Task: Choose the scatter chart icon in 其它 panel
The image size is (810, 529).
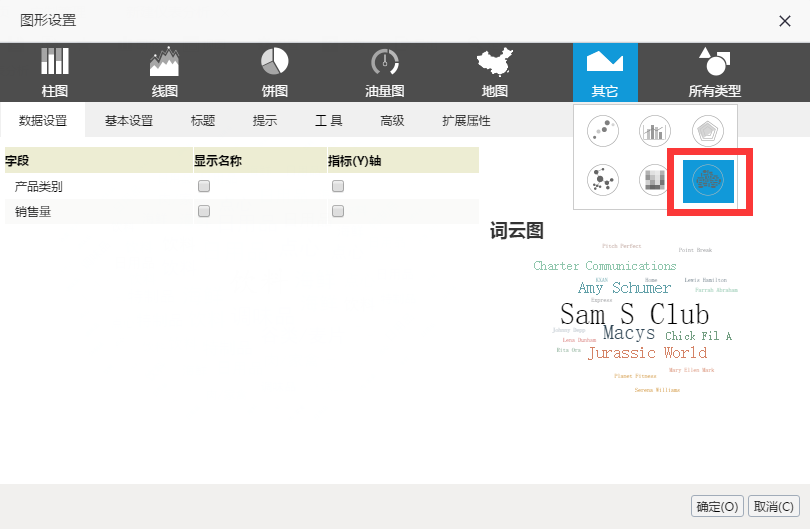Action: coord(603,131)
